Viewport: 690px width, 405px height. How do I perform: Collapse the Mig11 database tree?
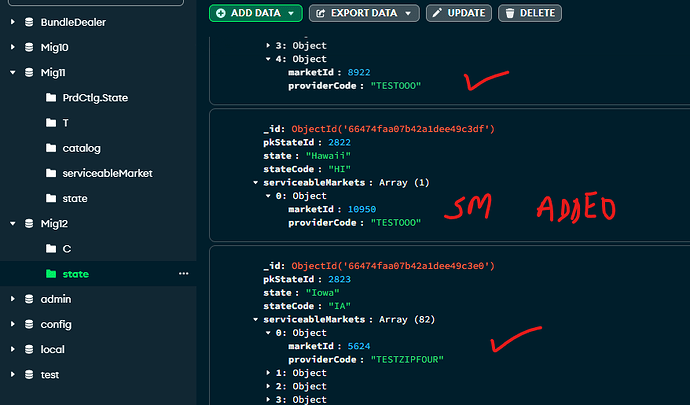(12, 72)
